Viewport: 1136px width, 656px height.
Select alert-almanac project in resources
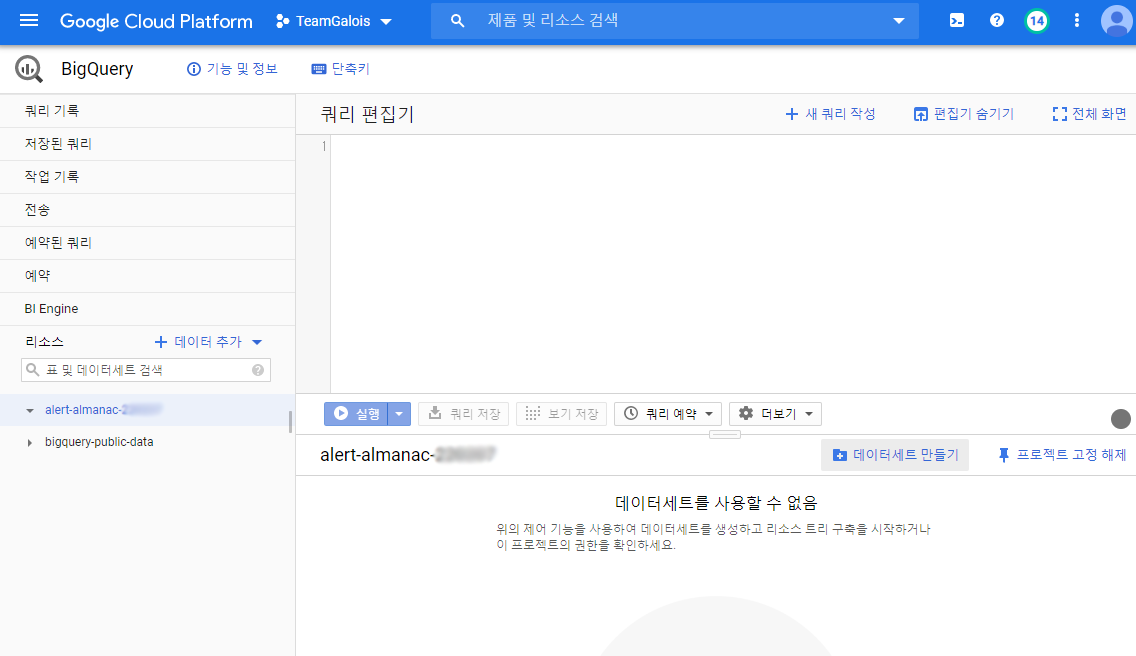point(103,410)
